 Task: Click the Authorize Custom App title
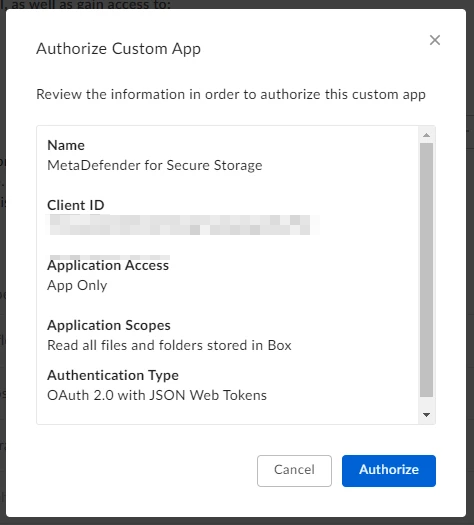(x=118, y=49)
